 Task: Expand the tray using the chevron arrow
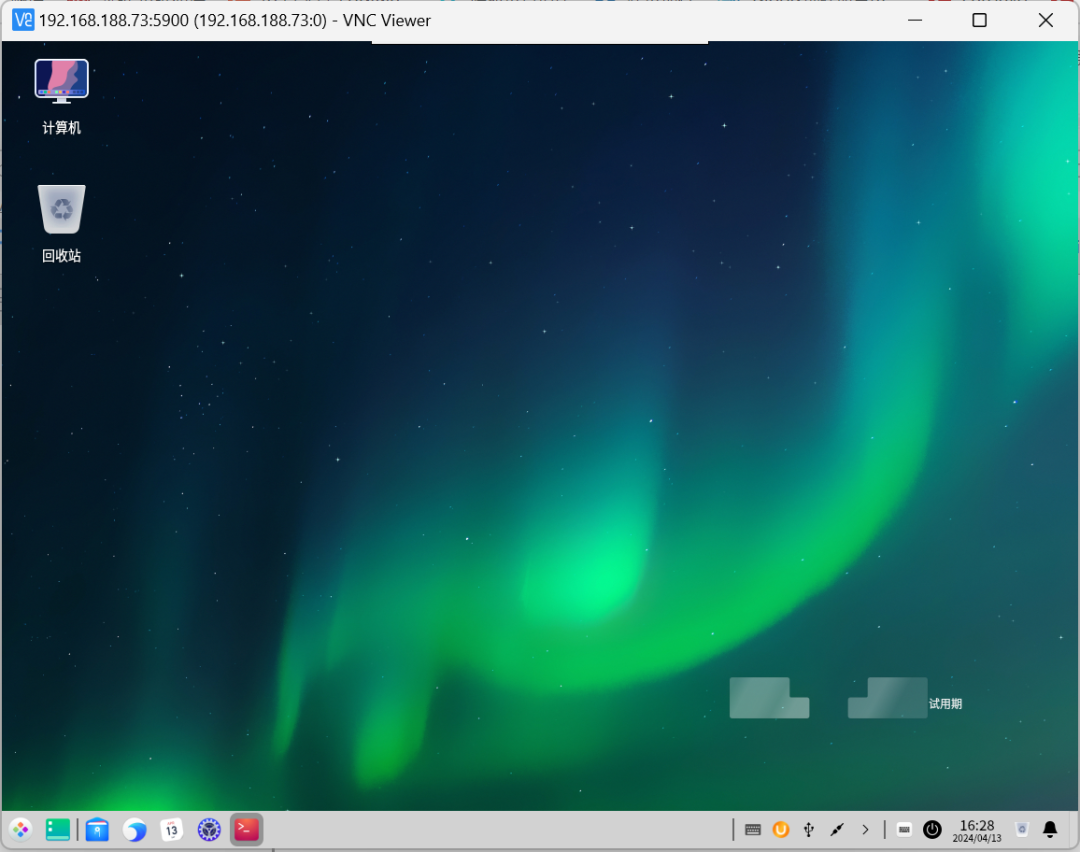click(x=865, y=829)
